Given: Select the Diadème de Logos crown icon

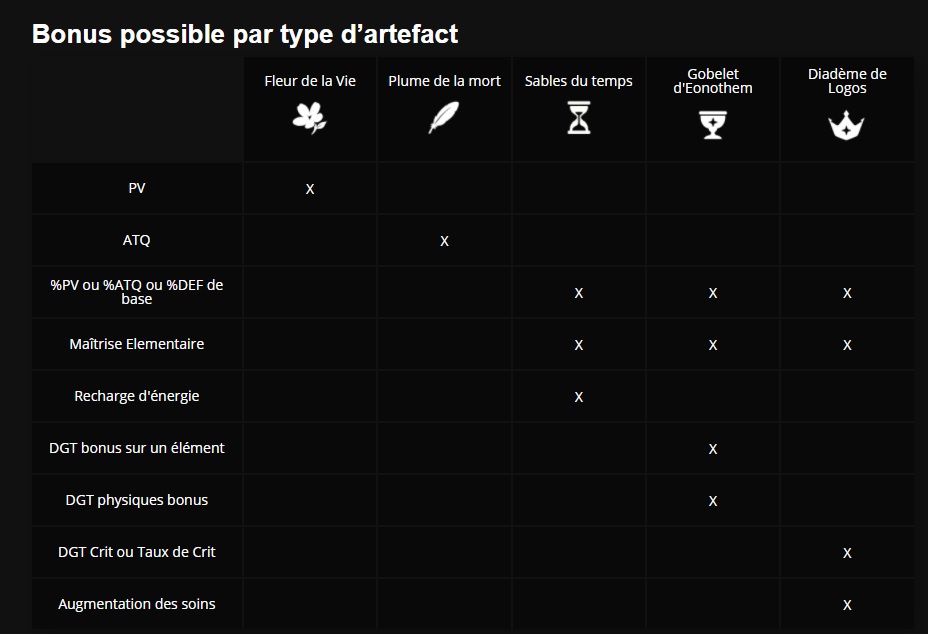Looking at the screenshot, I should [846, 125].
